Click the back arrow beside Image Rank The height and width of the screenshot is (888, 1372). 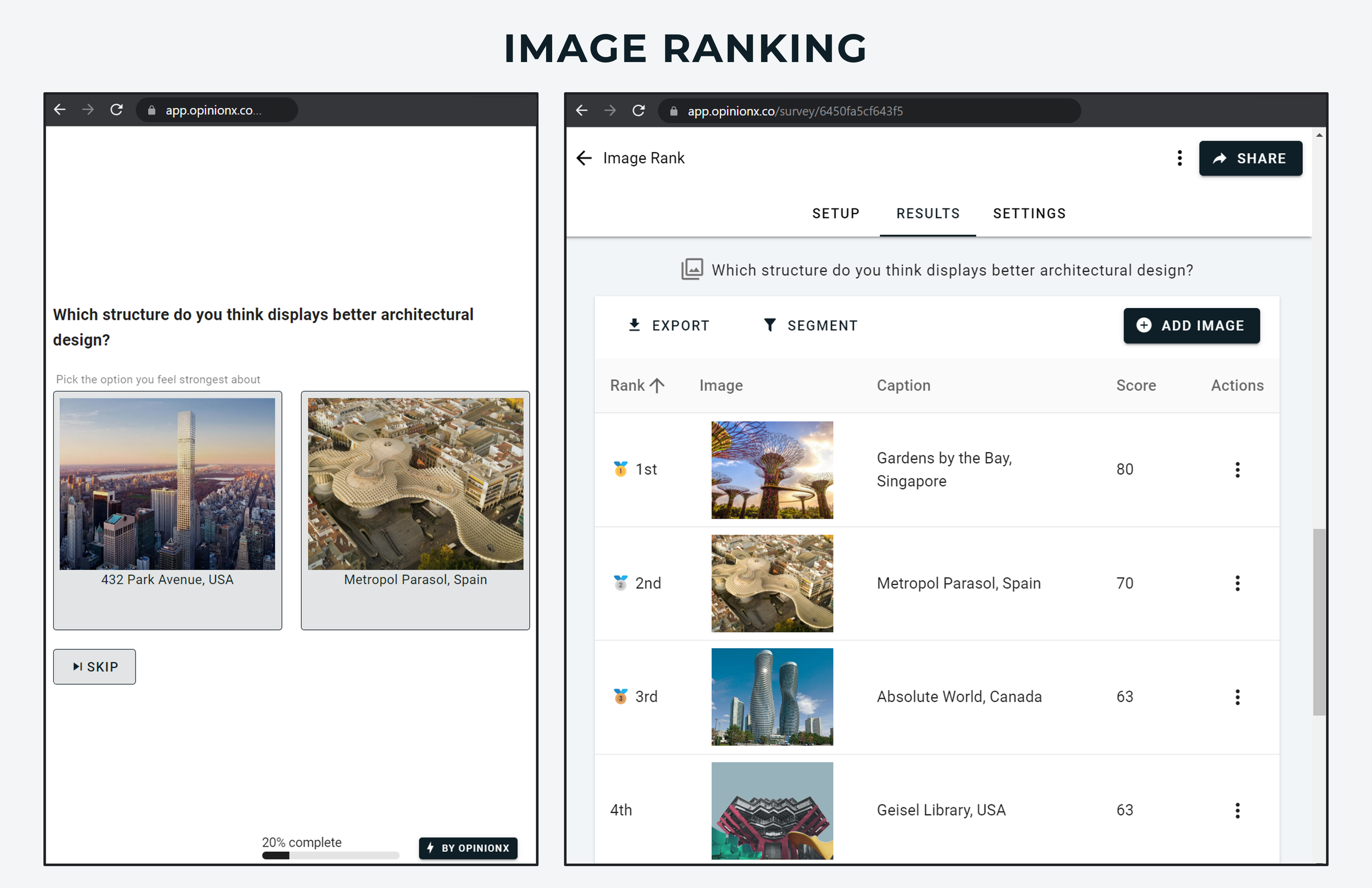click(x=584, y=158)
